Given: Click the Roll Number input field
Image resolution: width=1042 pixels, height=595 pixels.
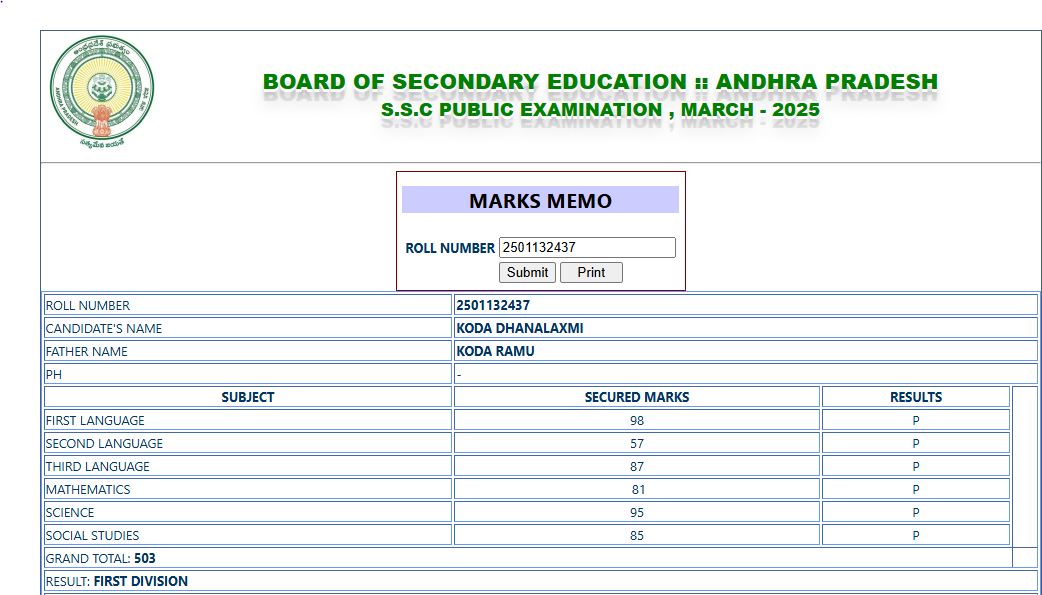Looking at the screenshot, I should click(x=587, y=247).
